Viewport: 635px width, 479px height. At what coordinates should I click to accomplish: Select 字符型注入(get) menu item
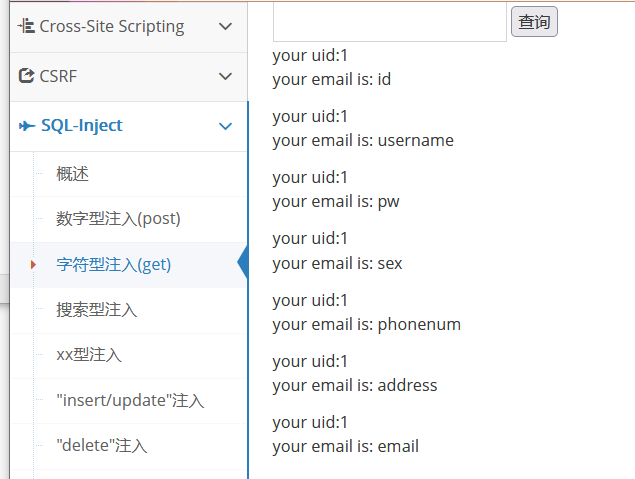pos(113,265)
